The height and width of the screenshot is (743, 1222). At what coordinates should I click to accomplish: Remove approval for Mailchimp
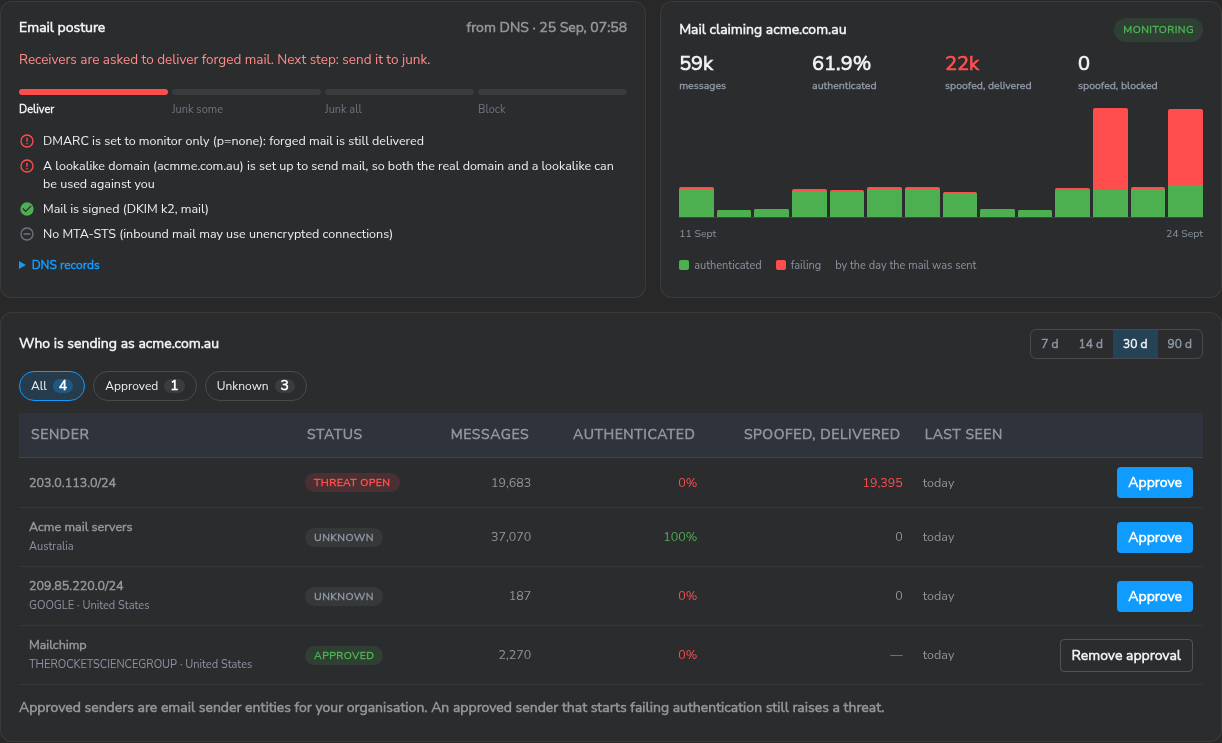click(x=1126, y=656)
